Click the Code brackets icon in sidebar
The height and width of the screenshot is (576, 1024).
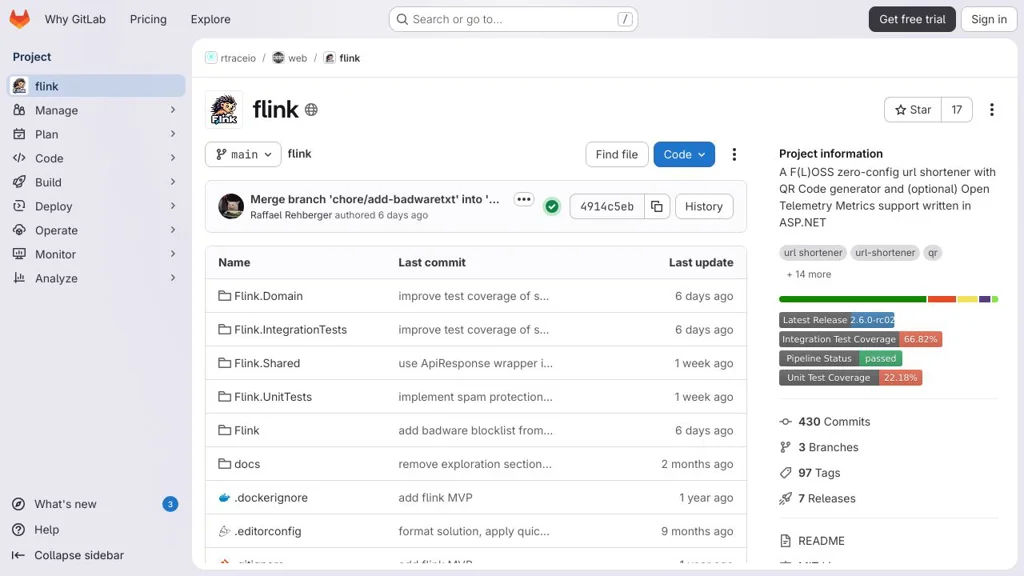tap(20, 158)
